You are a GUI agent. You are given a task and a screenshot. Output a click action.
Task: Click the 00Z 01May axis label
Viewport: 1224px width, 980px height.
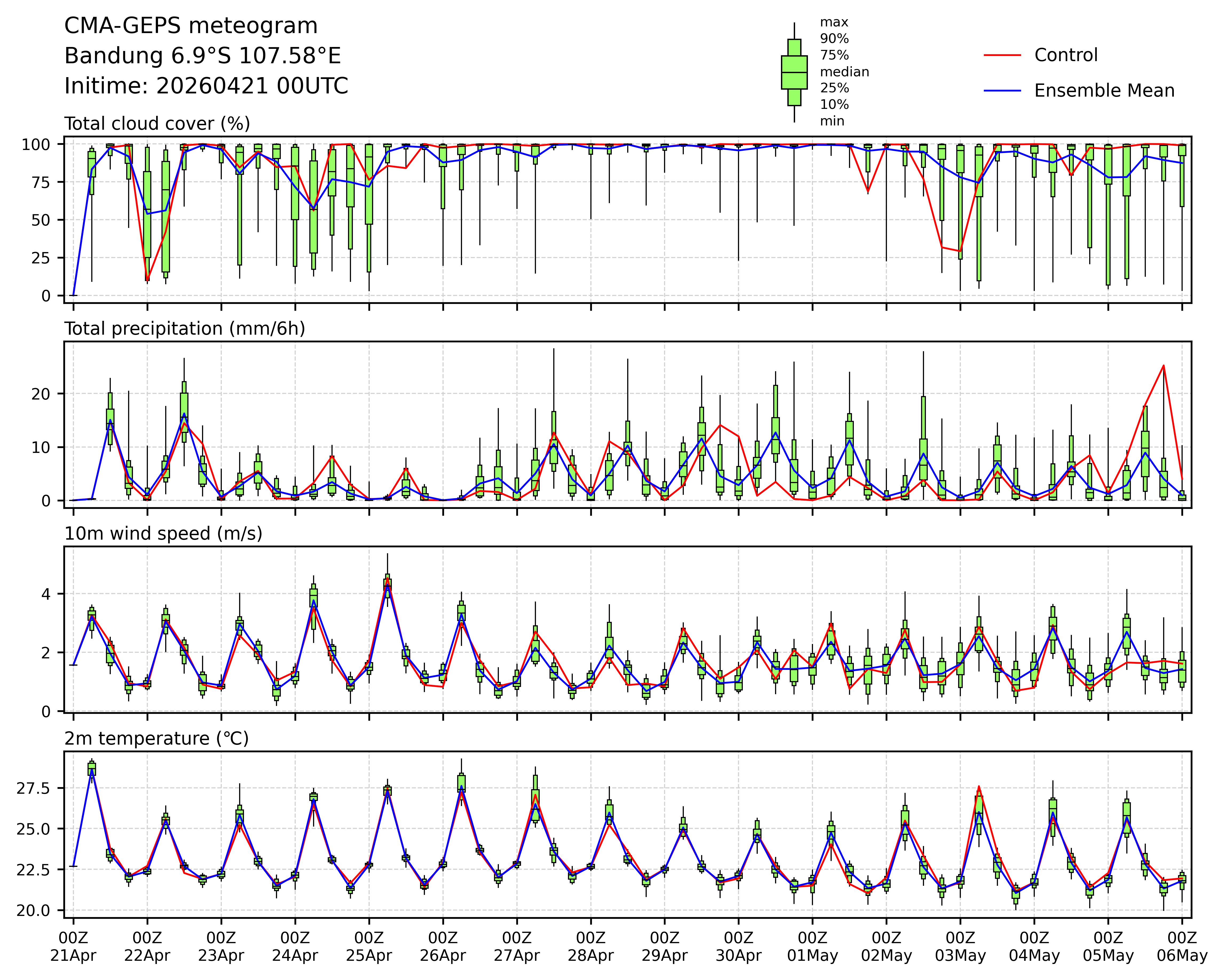(x=812, y=946)
